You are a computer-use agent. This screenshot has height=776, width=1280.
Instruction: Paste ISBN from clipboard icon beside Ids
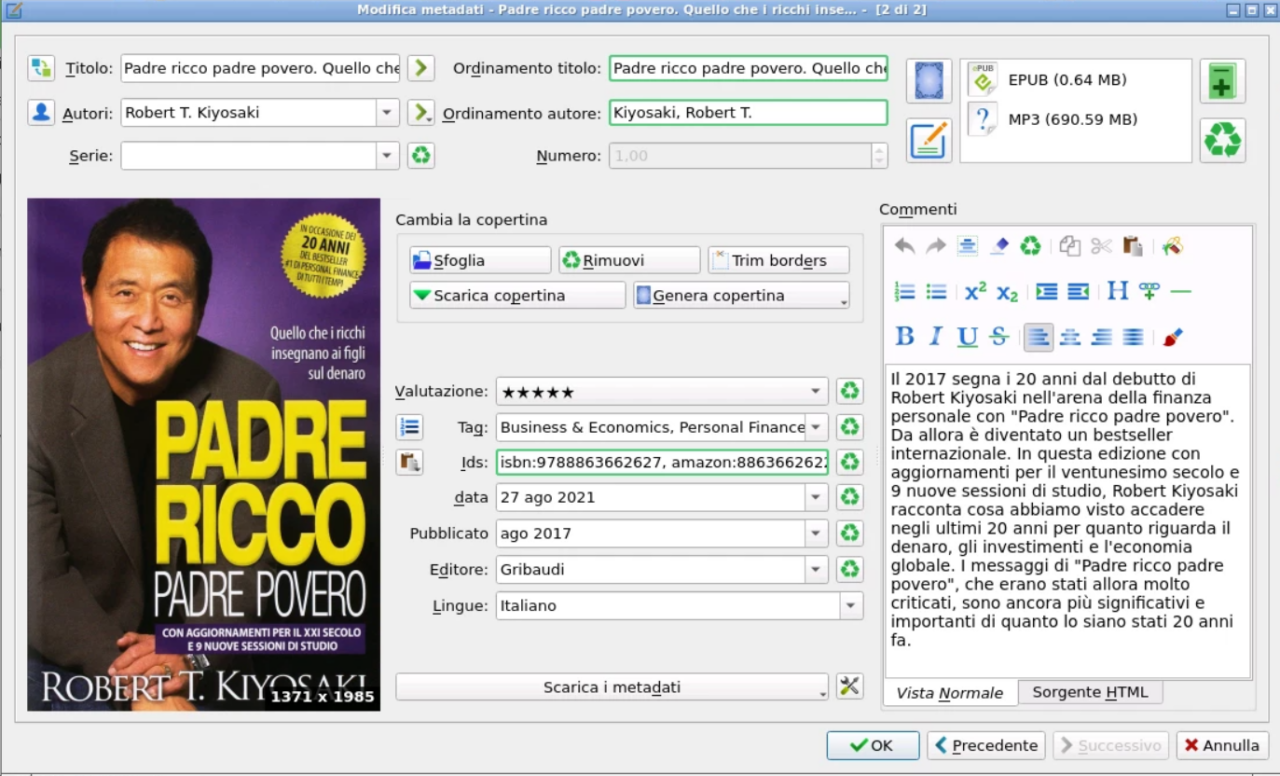pos(409,462)
